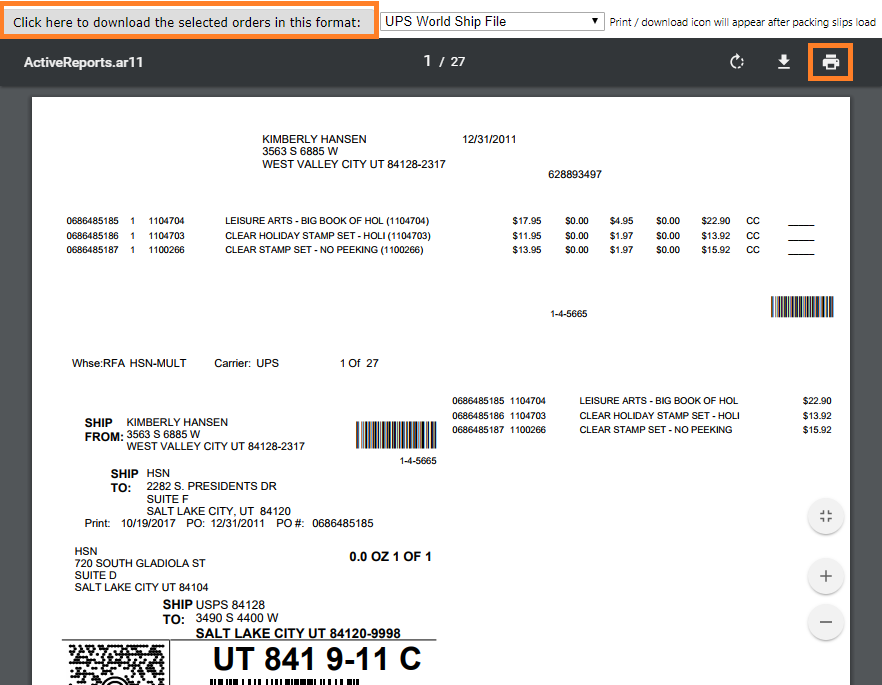Viewport: 882px width, 685px height.
Task: Click the $13.95 price value
Action: (526, 250)
